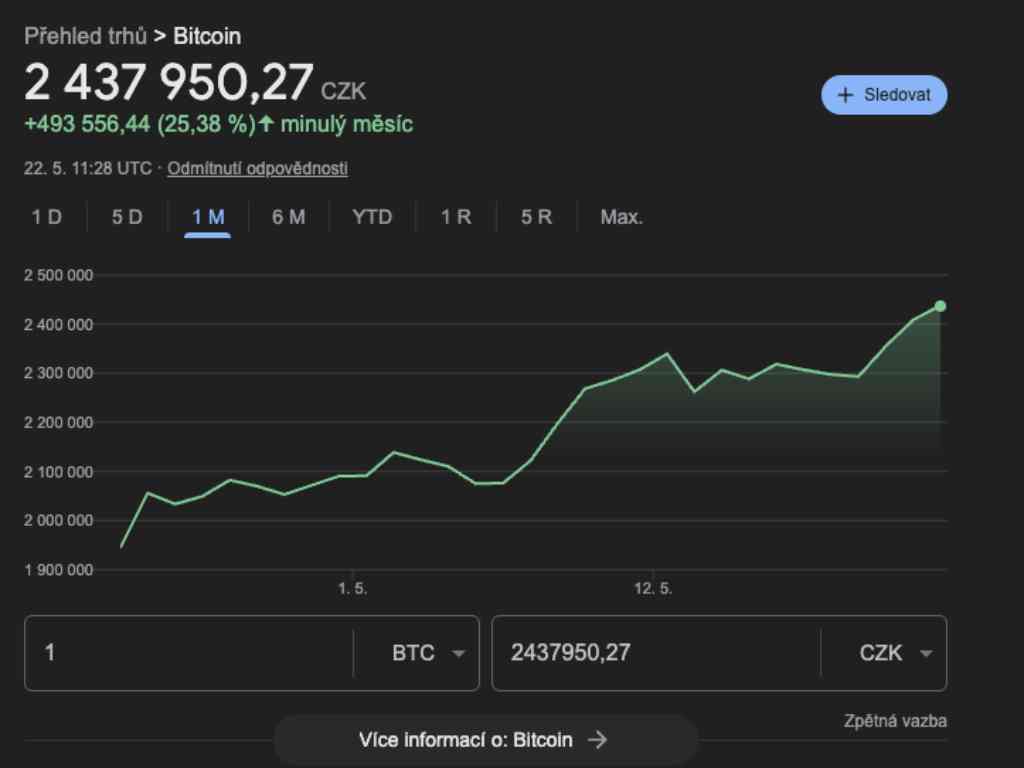Open the BTC currency dropdown arrow
Viewport: 1024px width, 768px height.
[x=458, y=653]
